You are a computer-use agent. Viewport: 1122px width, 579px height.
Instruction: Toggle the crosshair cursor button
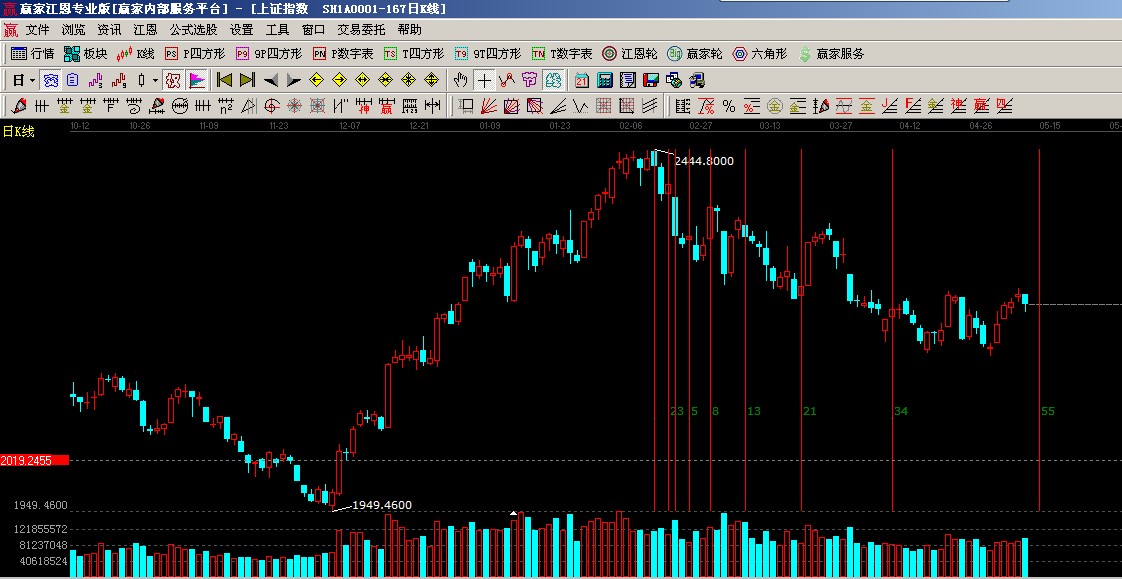point(484,80)
